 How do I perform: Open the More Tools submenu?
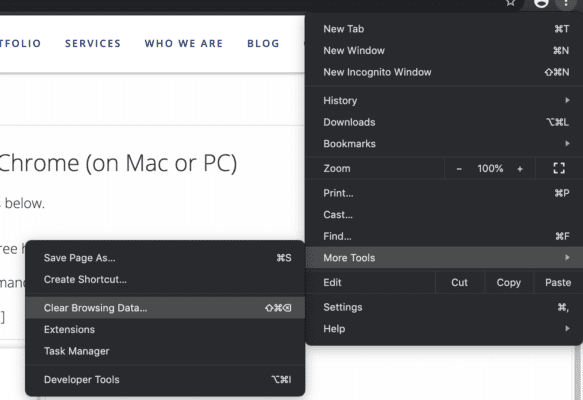click(x=444, y=258)
